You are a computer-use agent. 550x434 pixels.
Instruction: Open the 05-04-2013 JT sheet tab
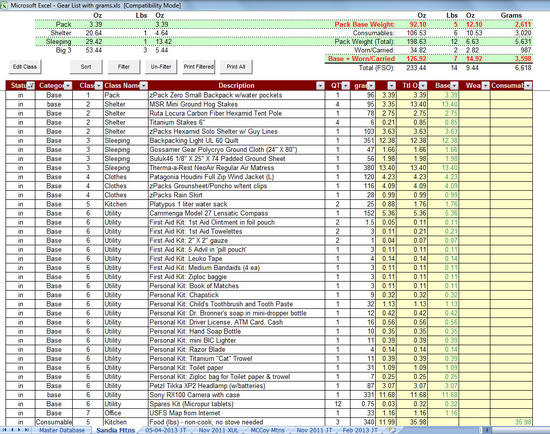(166, 430)
